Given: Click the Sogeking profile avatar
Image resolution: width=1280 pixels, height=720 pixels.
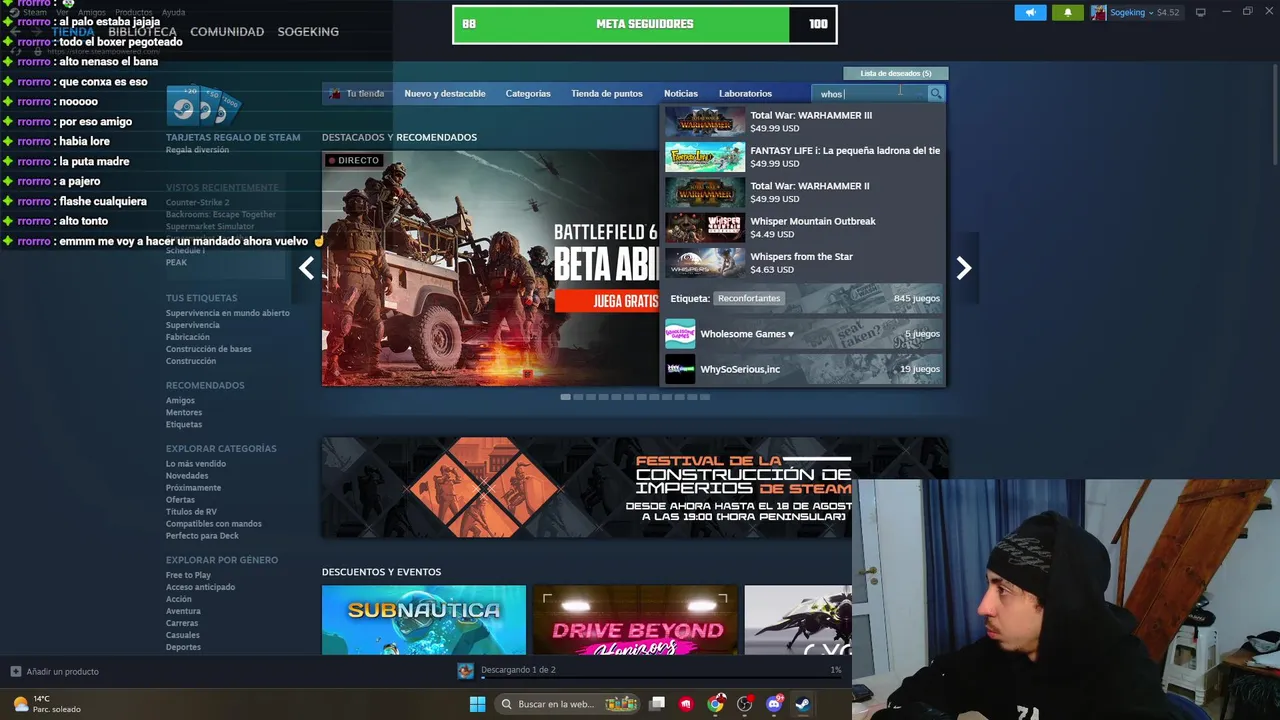Looking at the screenshot, I should tap(1098, 13).
